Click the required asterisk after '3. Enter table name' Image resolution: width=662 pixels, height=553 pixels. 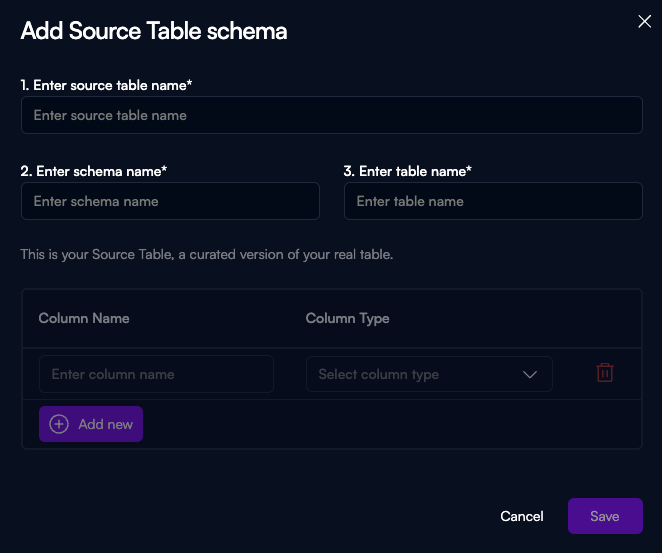pyautogui.click(x=469, y=170)
